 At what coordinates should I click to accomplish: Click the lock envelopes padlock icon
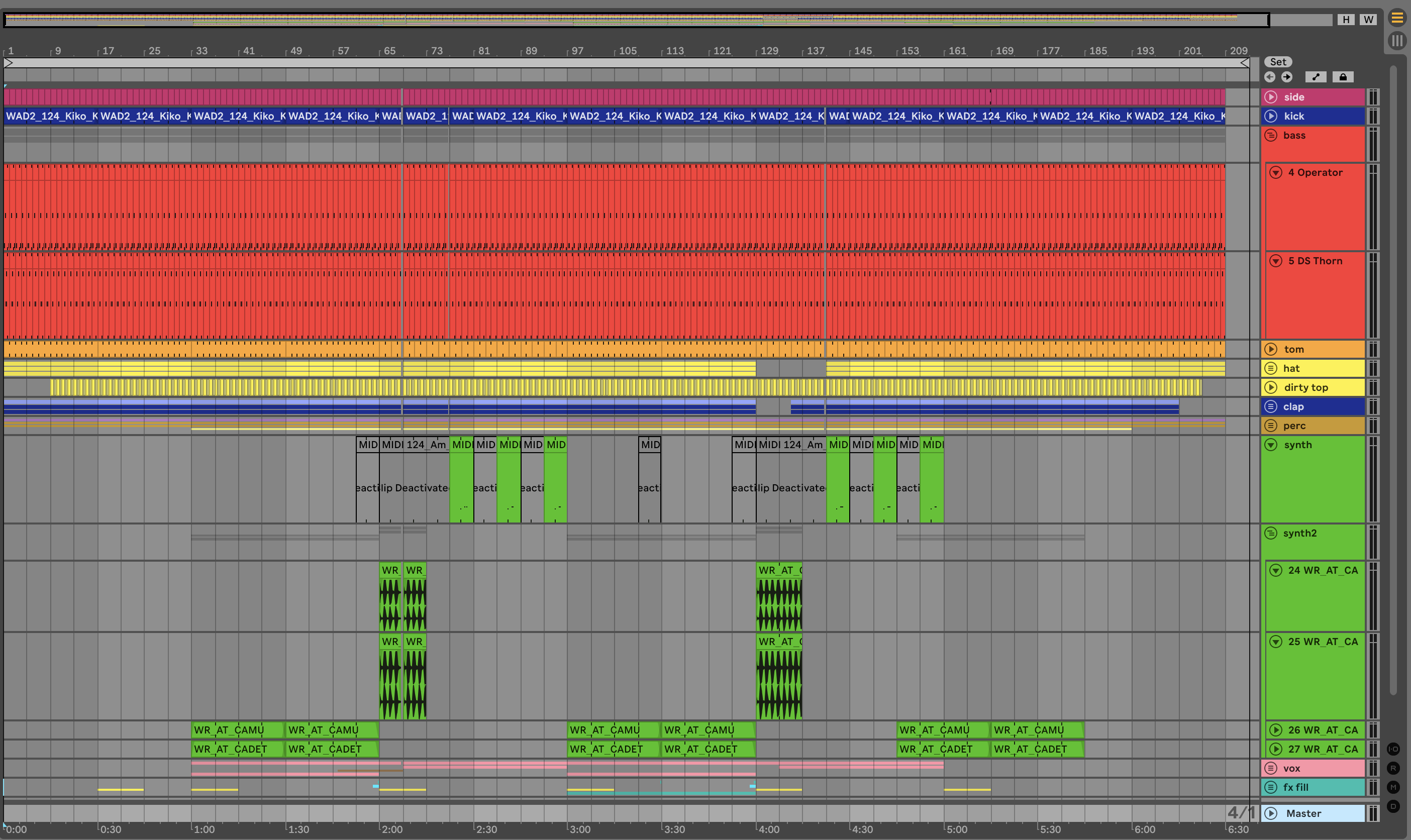(x=1343, y=77)
